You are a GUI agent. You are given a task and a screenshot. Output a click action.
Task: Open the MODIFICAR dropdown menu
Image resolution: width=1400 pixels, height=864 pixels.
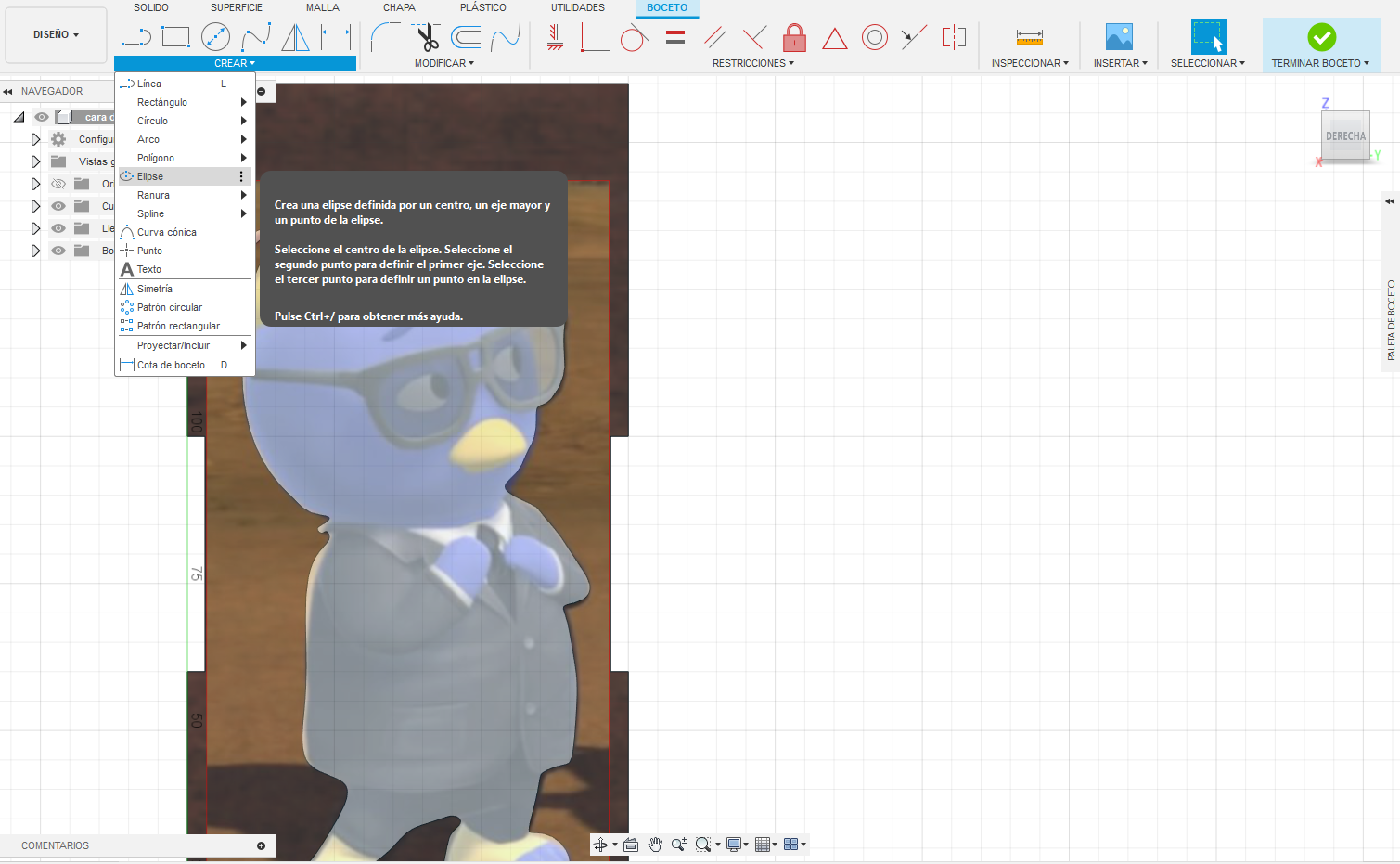point(444,63)
